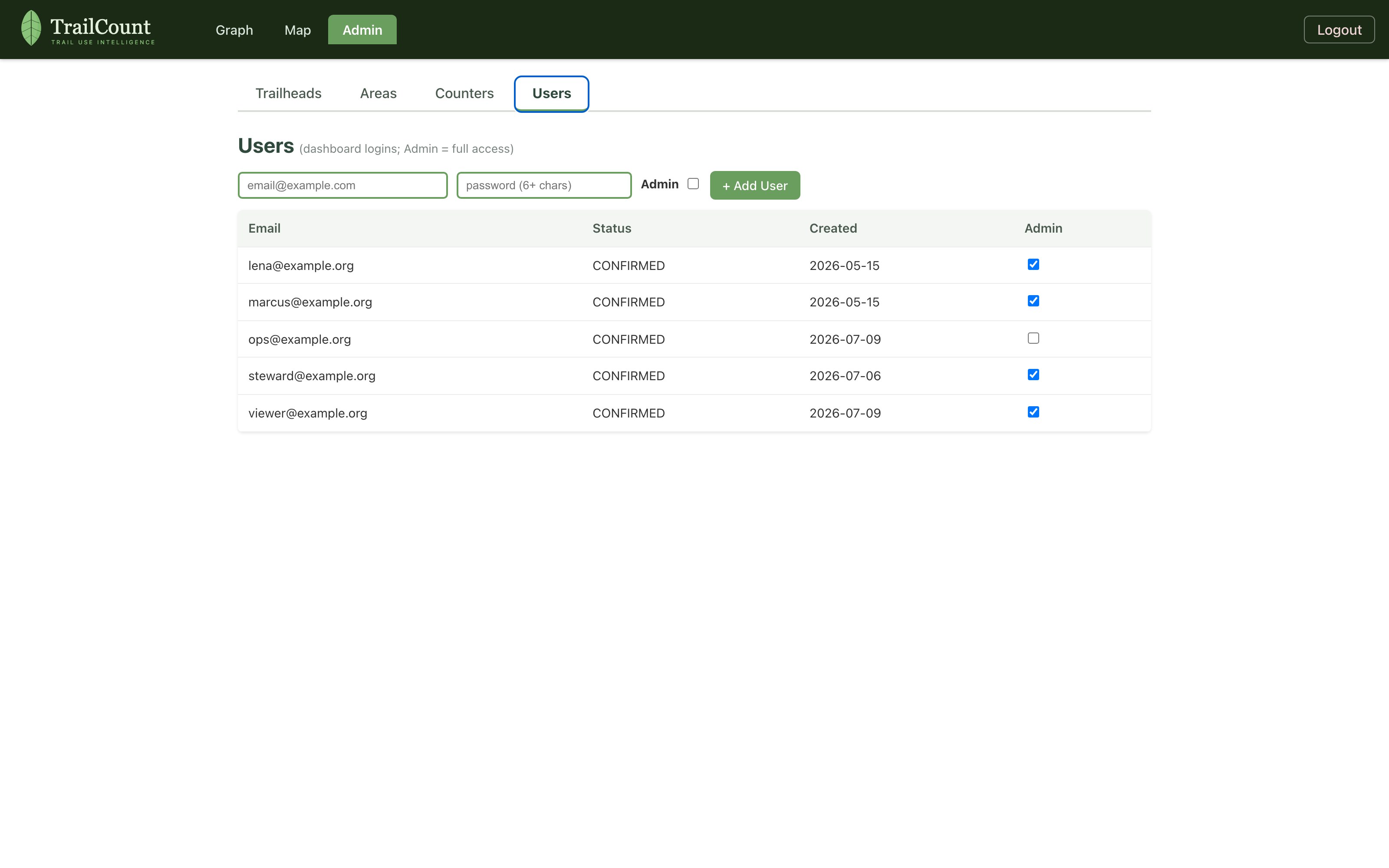Focus the password (6+ chars) field
The image size is (1389, 868).
coord(544,185)
